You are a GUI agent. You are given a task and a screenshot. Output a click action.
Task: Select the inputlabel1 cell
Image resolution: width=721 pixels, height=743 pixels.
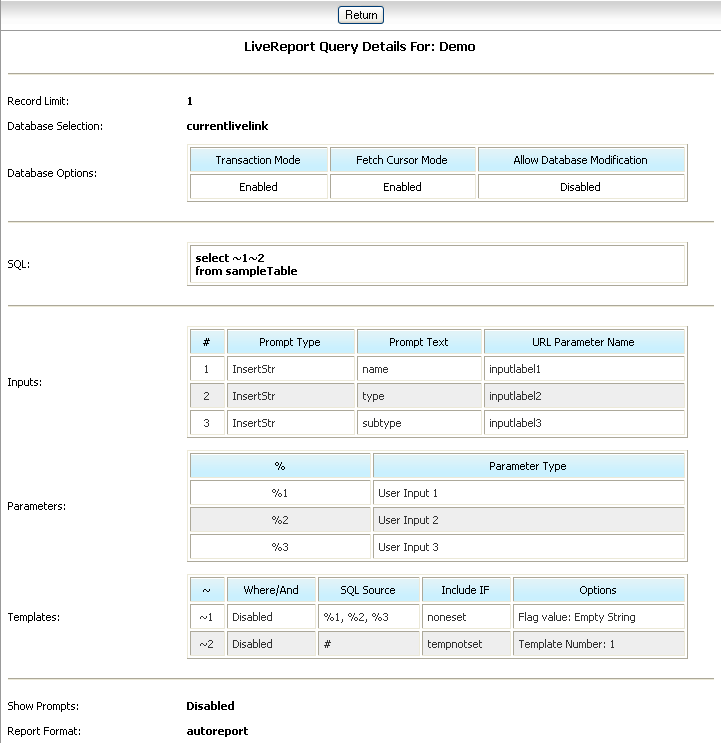(x=584, y=369)
